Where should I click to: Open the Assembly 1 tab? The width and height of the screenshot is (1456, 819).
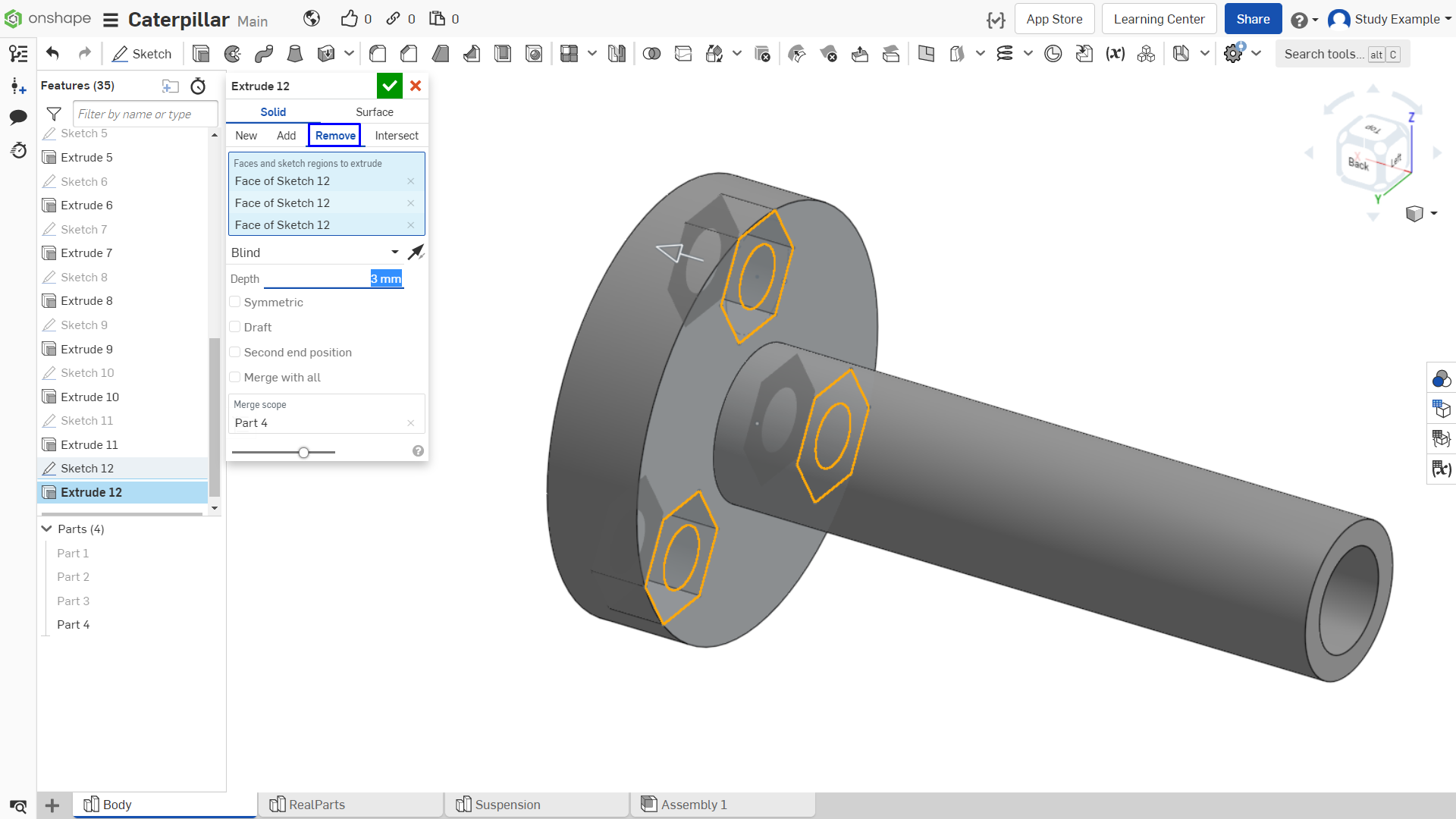[x=723, y=805]
